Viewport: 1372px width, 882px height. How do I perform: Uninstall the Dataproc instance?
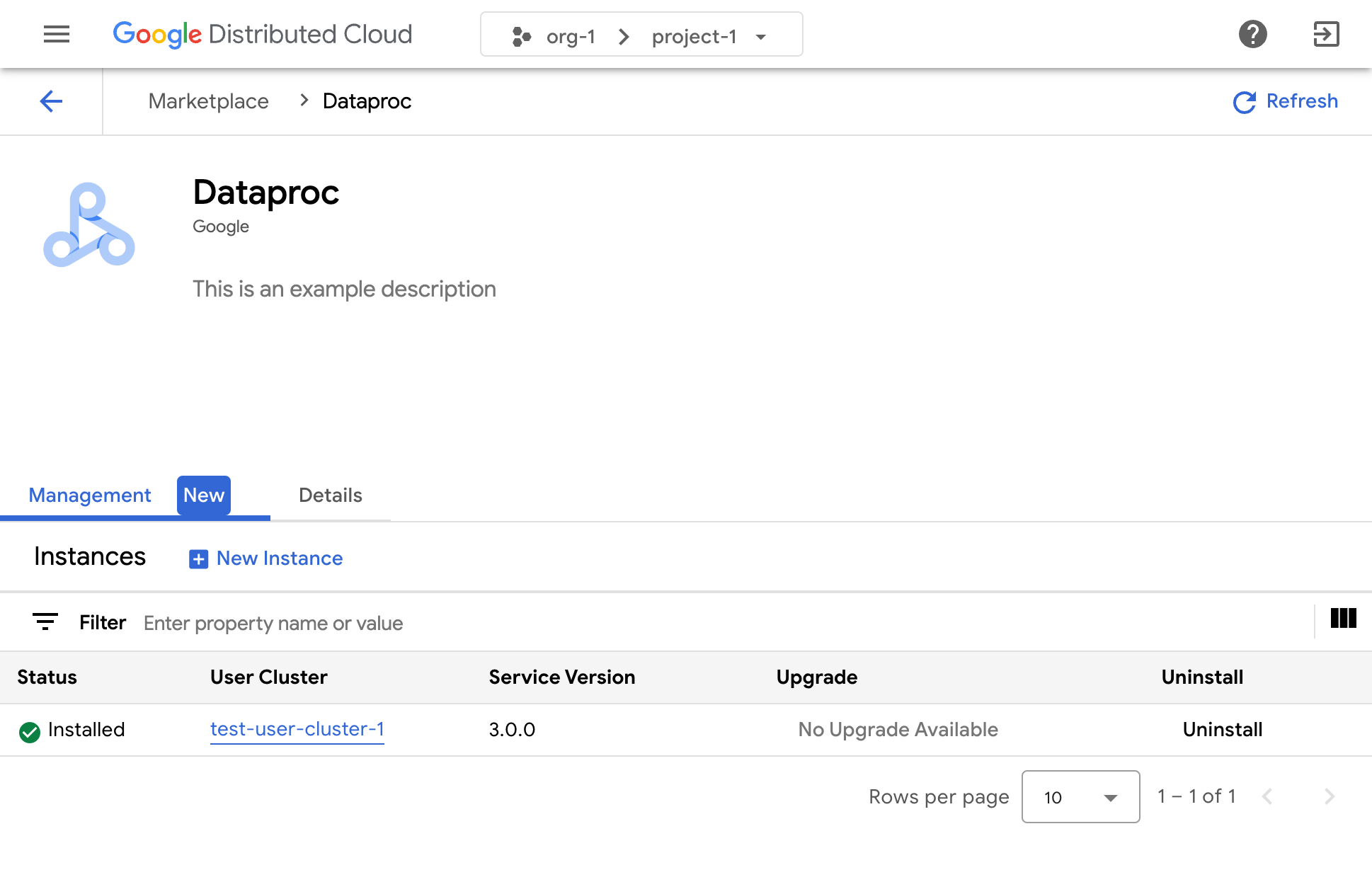[1222, 730]
